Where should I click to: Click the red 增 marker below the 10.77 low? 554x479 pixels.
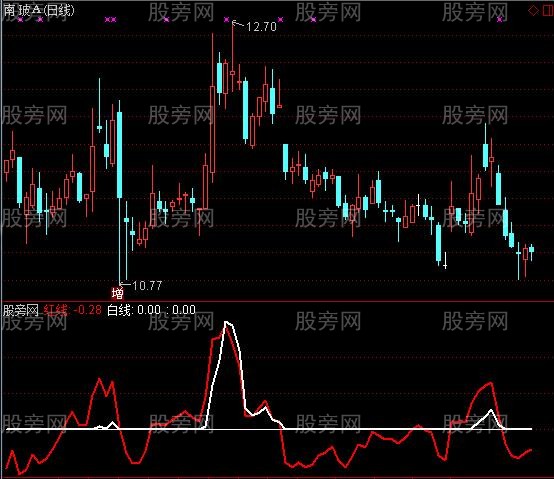pyautogui.click(x=118, y=294)
